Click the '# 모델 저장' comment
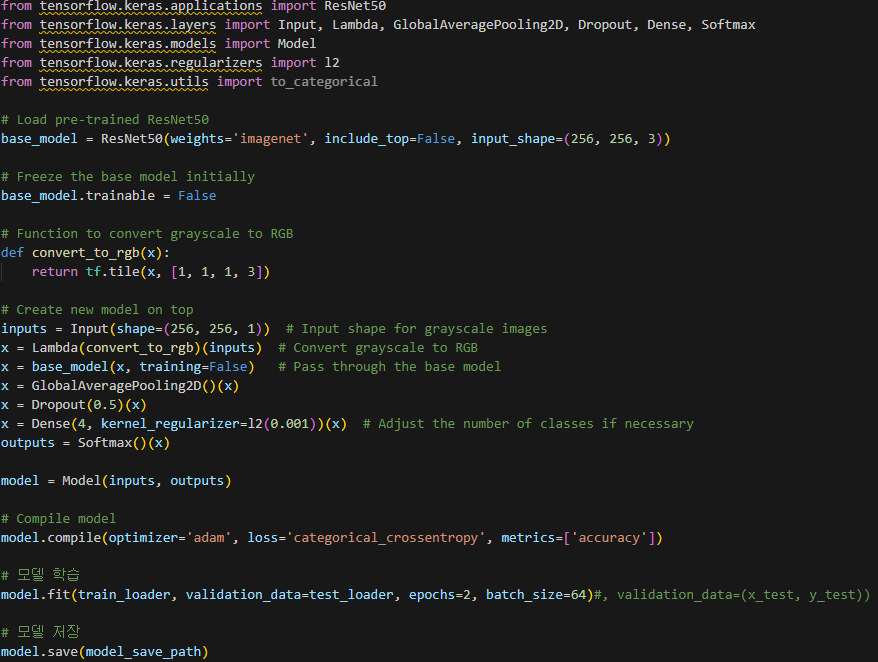 pos(40,632)
